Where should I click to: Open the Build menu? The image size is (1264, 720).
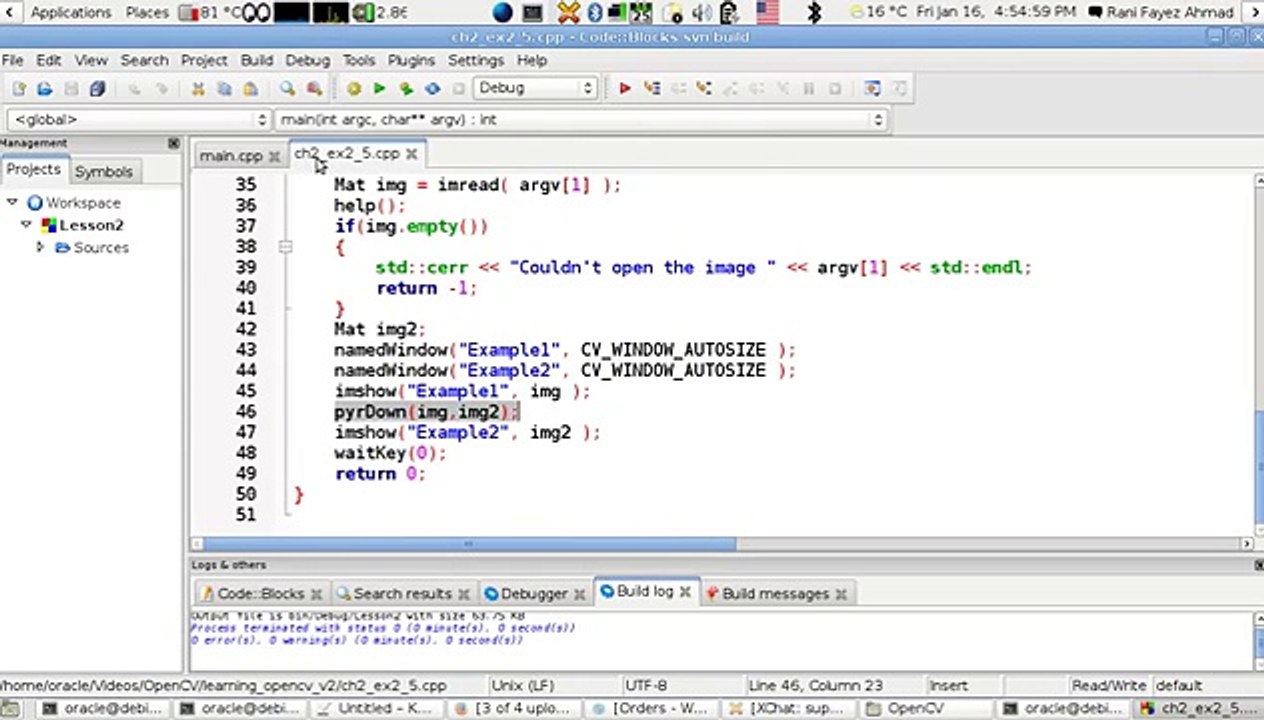coord(257,60)
